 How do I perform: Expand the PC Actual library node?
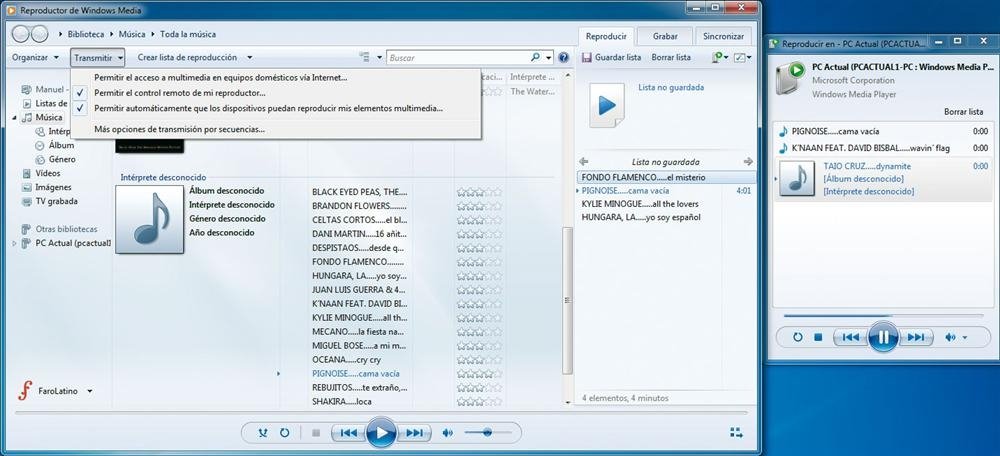click(x=15, y=243)
